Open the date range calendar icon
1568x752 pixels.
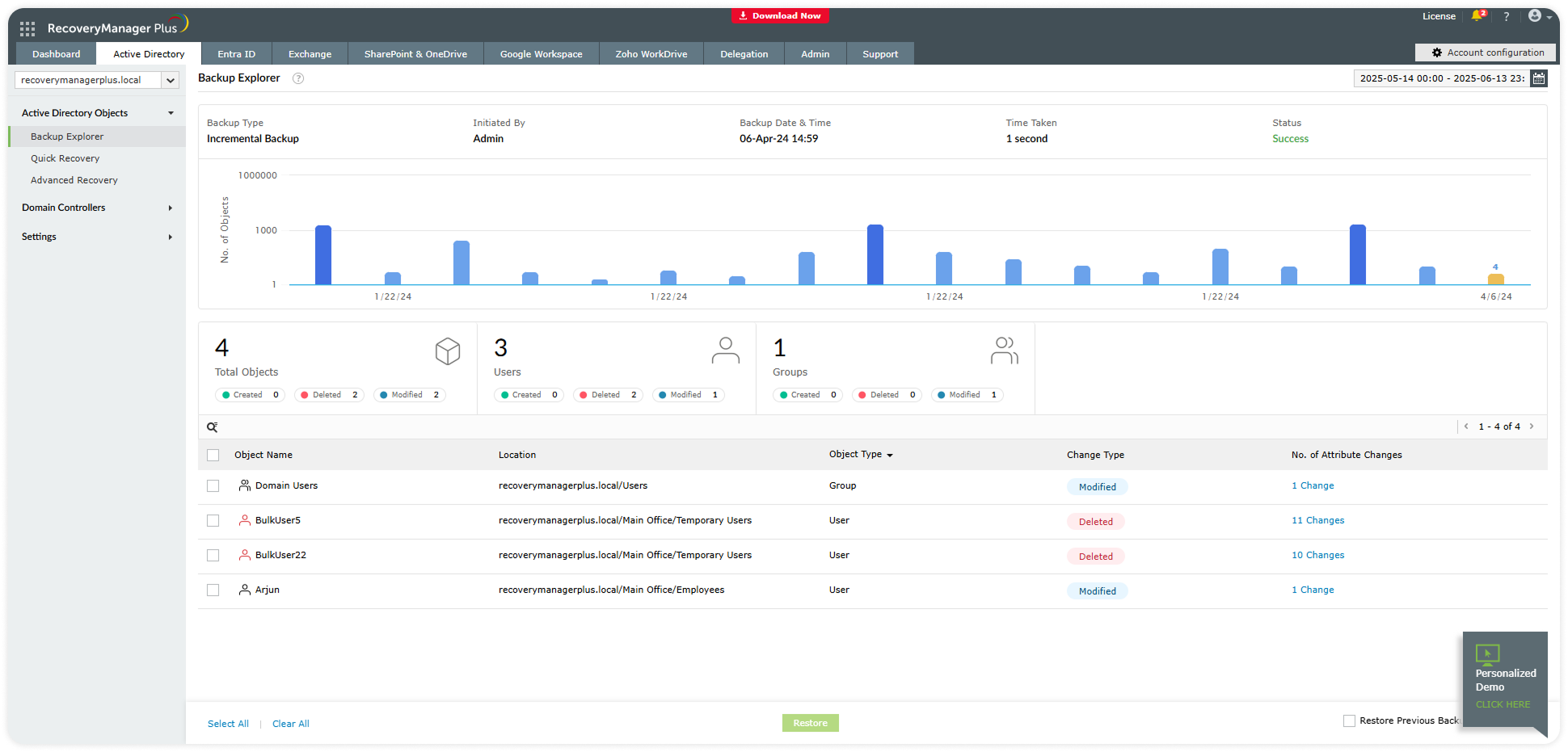(1539, 78)
